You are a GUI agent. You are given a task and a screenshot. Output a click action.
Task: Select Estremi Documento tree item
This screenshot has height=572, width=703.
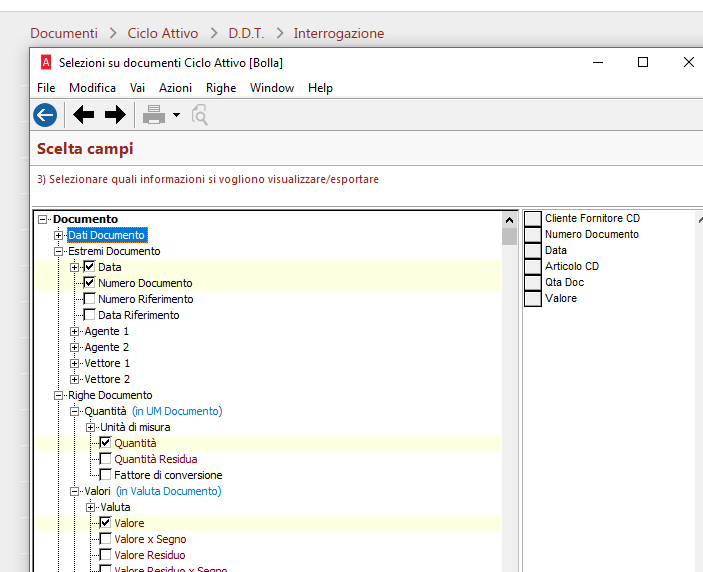(114, 251)
